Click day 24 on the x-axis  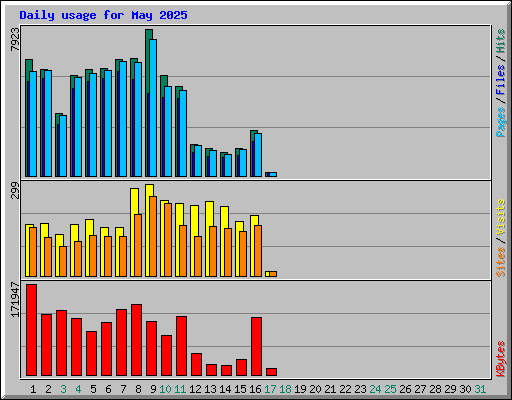(x=375, y=389)
